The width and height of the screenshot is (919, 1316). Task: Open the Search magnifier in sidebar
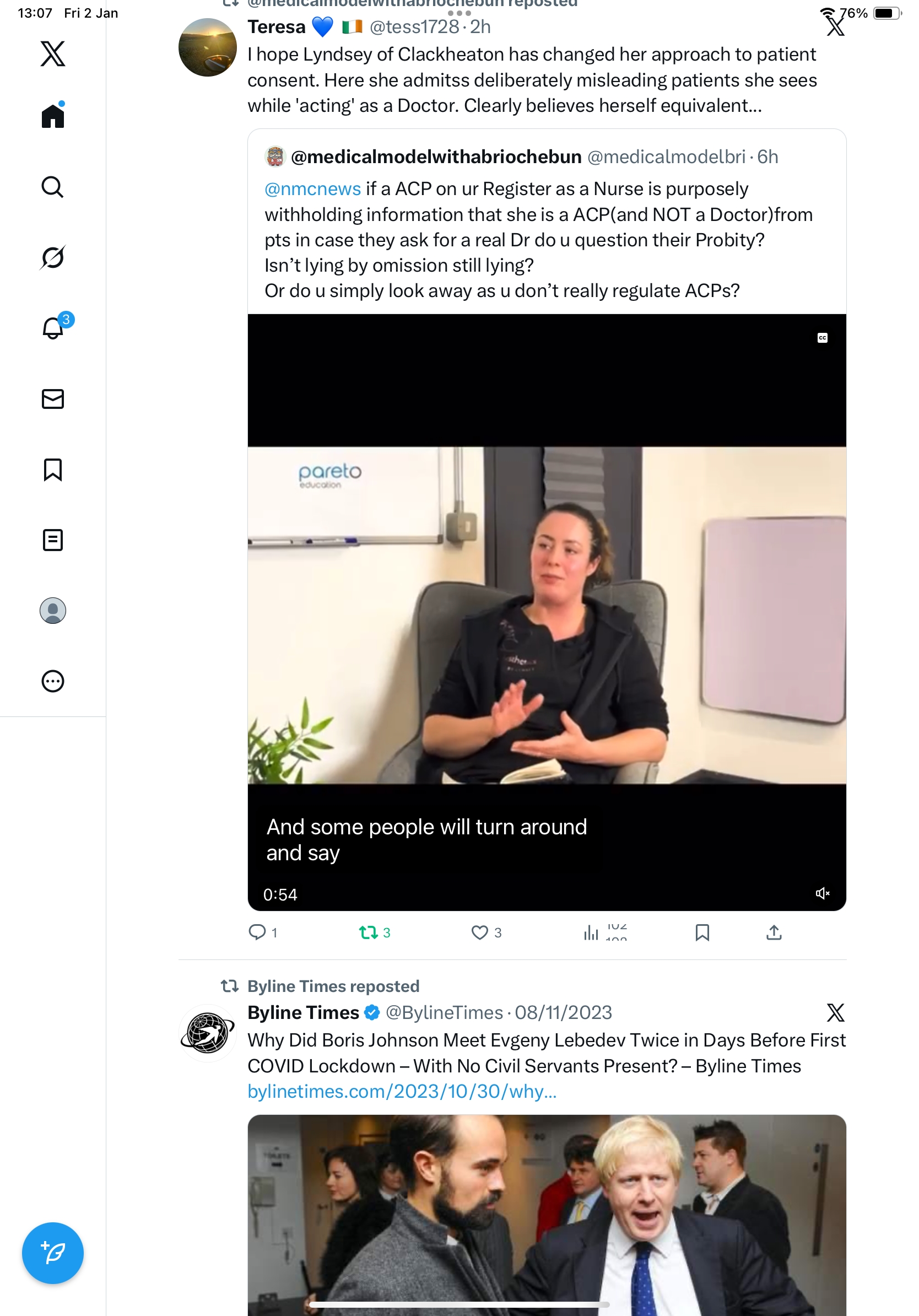coord(53,187)
